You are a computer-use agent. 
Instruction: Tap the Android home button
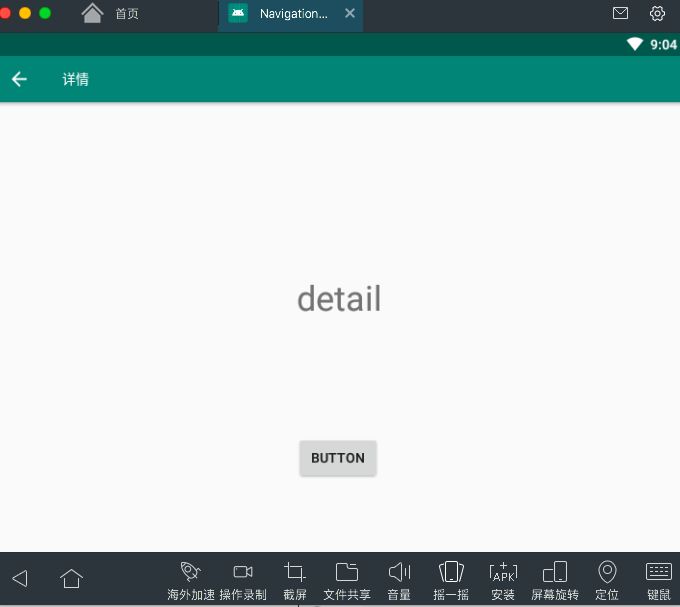pyautogui.click(x=71, y=578)
